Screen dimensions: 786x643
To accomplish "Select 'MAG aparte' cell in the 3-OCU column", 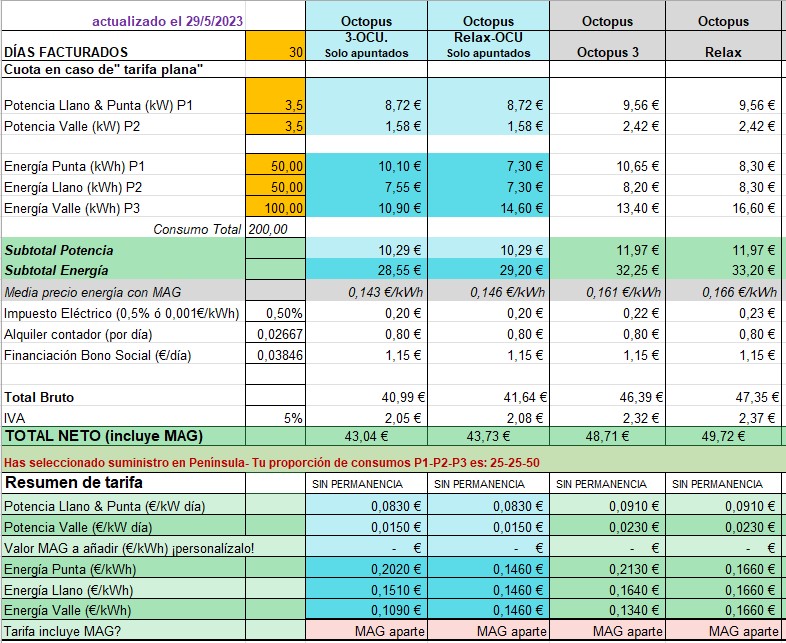I will coord(366,630).
